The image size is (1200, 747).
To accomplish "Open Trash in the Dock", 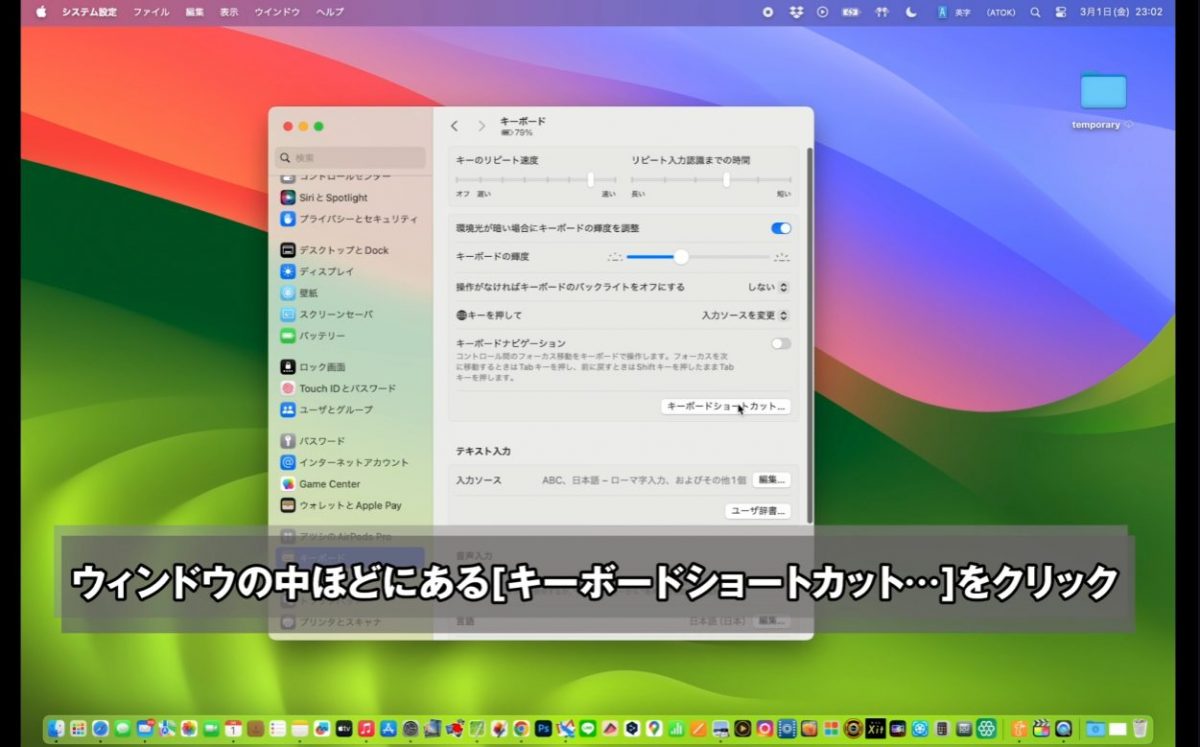I will pos(1140,728).
